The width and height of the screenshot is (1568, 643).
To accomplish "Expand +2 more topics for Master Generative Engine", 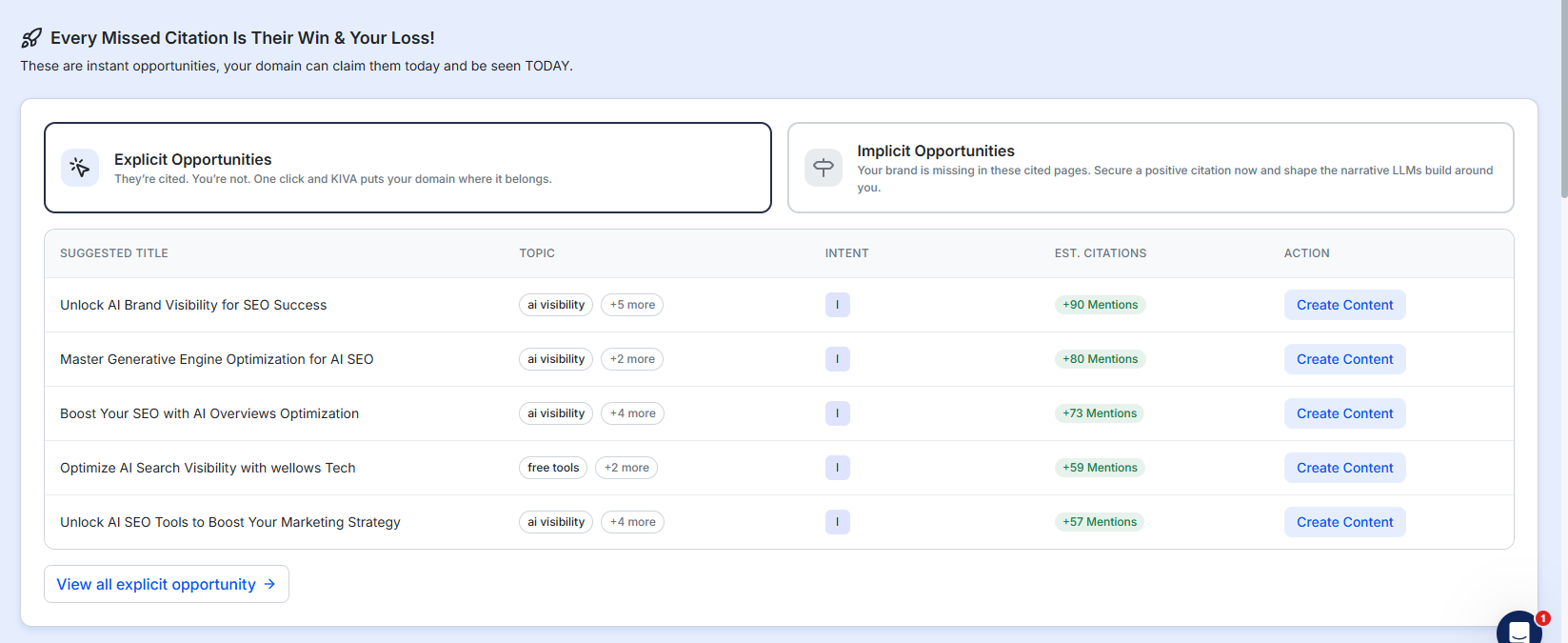I will pos(632,359).
